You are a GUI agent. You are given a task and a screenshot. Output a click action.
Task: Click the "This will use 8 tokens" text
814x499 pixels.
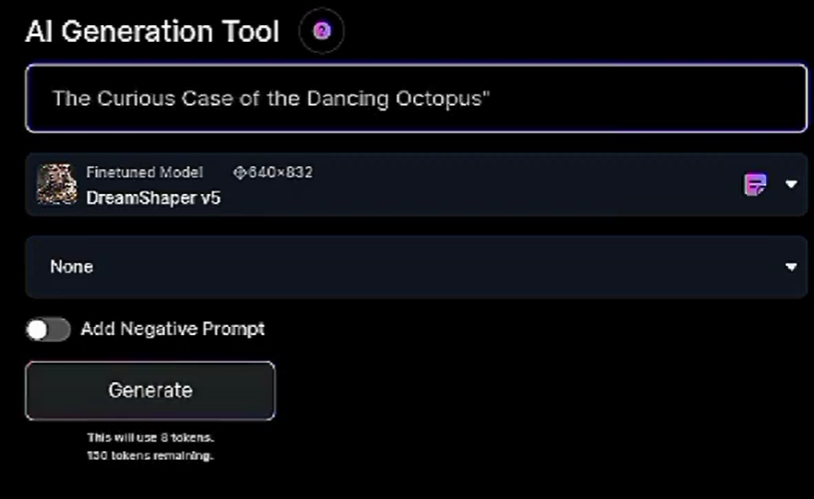150,437
